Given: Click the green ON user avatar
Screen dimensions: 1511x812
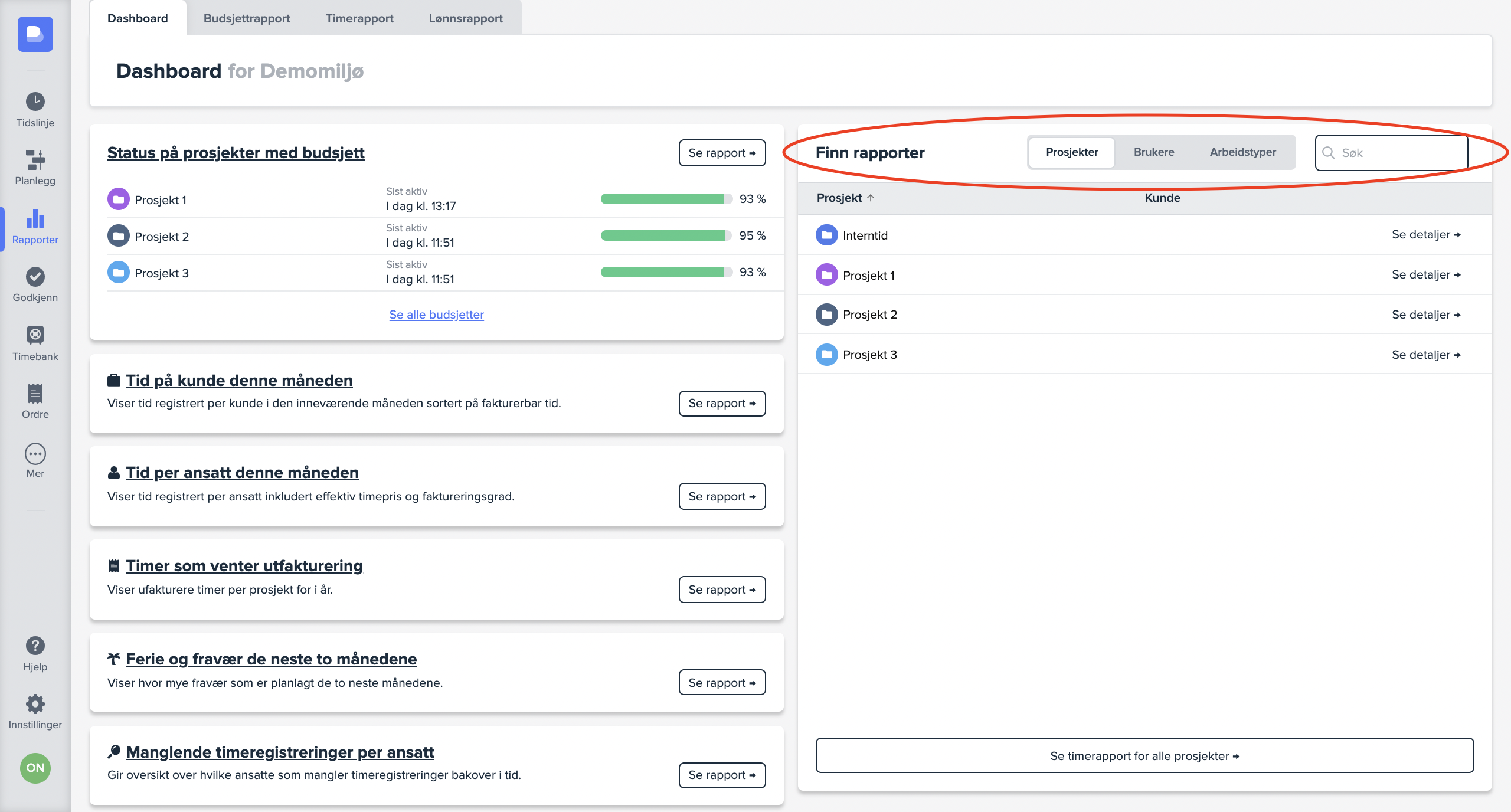Looking at the screenshot, I should click(35, 768).
